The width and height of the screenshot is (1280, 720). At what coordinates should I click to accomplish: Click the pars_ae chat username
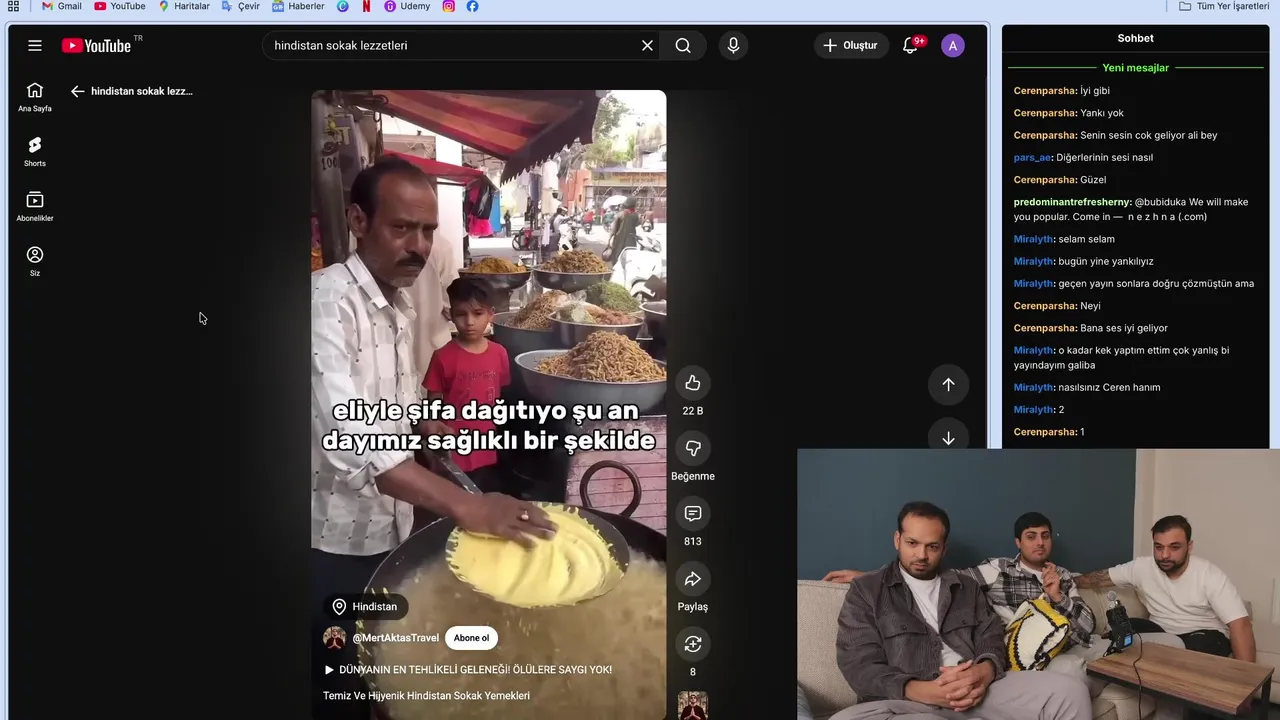tap(1033, 157)
